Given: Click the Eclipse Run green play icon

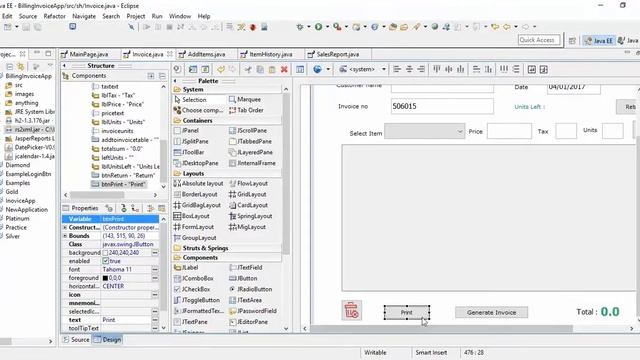Looking at the screenshot, I should [x=318, y=27].
